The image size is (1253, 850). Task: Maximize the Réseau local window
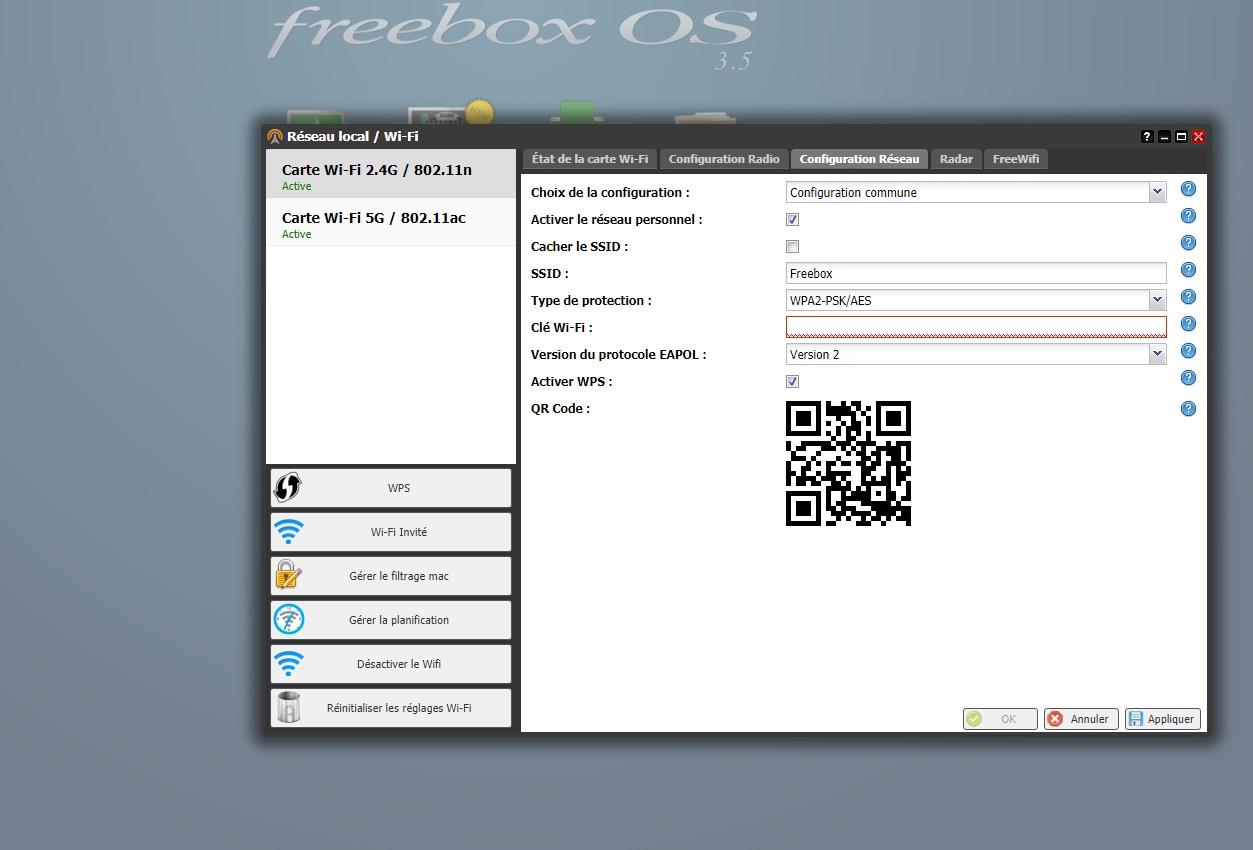point(1181,136)
